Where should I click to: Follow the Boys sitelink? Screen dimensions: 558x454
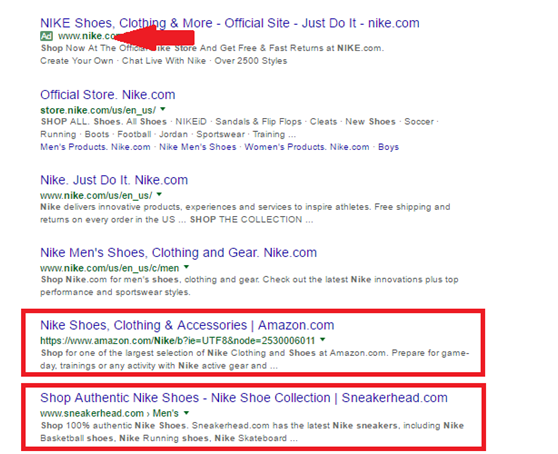pos(388,147)
